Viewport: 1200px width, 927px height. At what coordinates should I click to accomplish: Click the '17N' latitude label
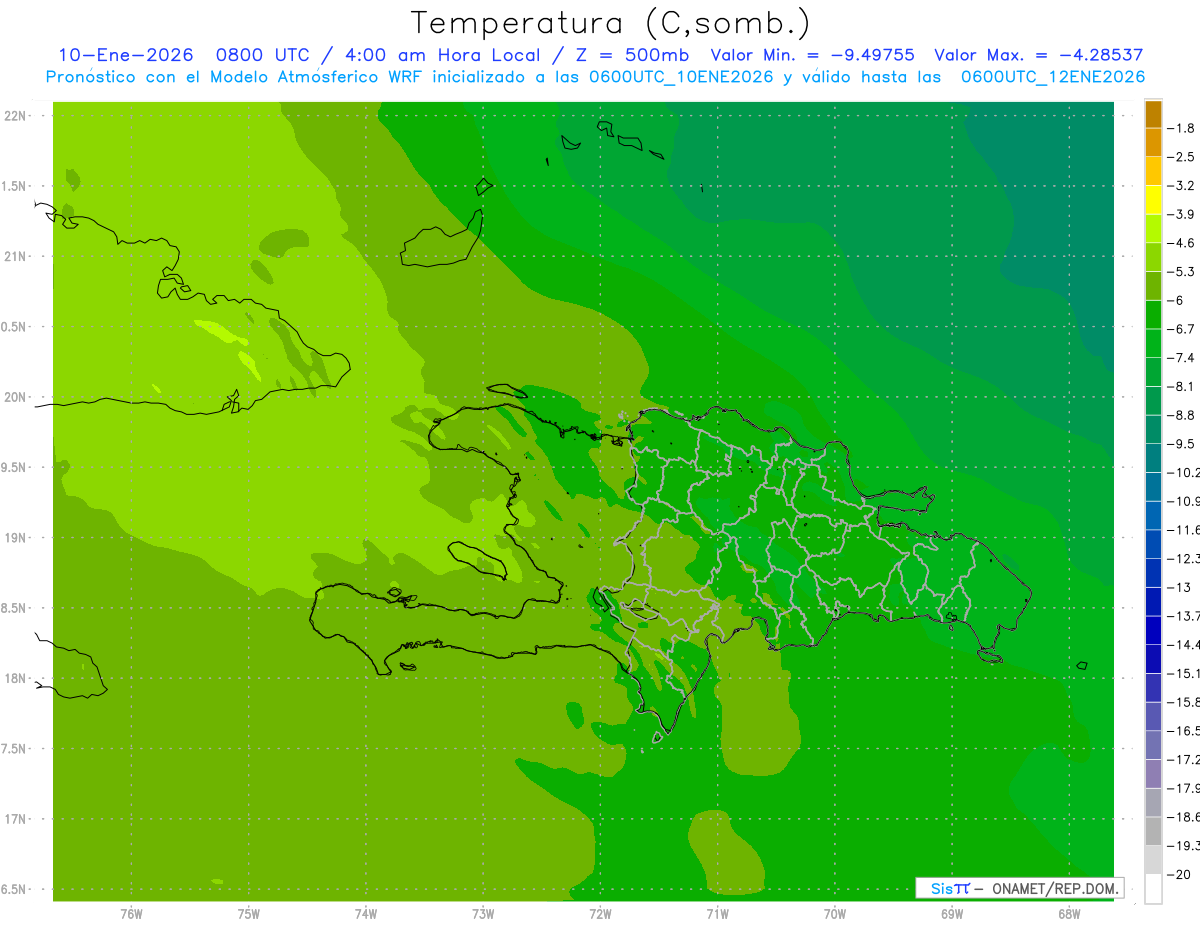pyautogui.click(x=15, y=819)
